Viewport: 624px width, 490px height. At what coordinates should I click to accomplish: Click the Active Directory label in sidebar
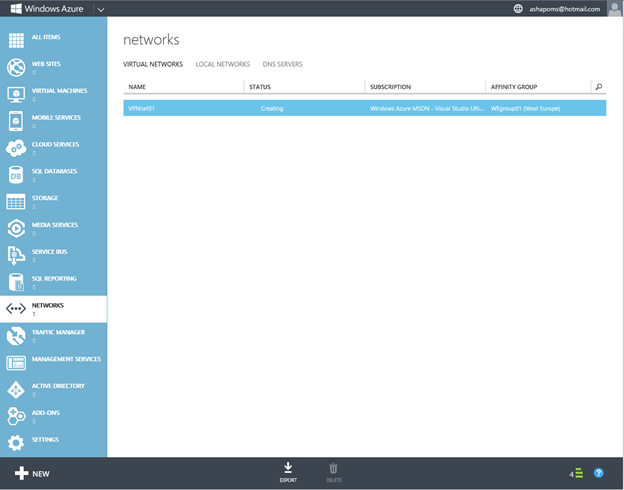pyautogui.click(x=58, y=386)
